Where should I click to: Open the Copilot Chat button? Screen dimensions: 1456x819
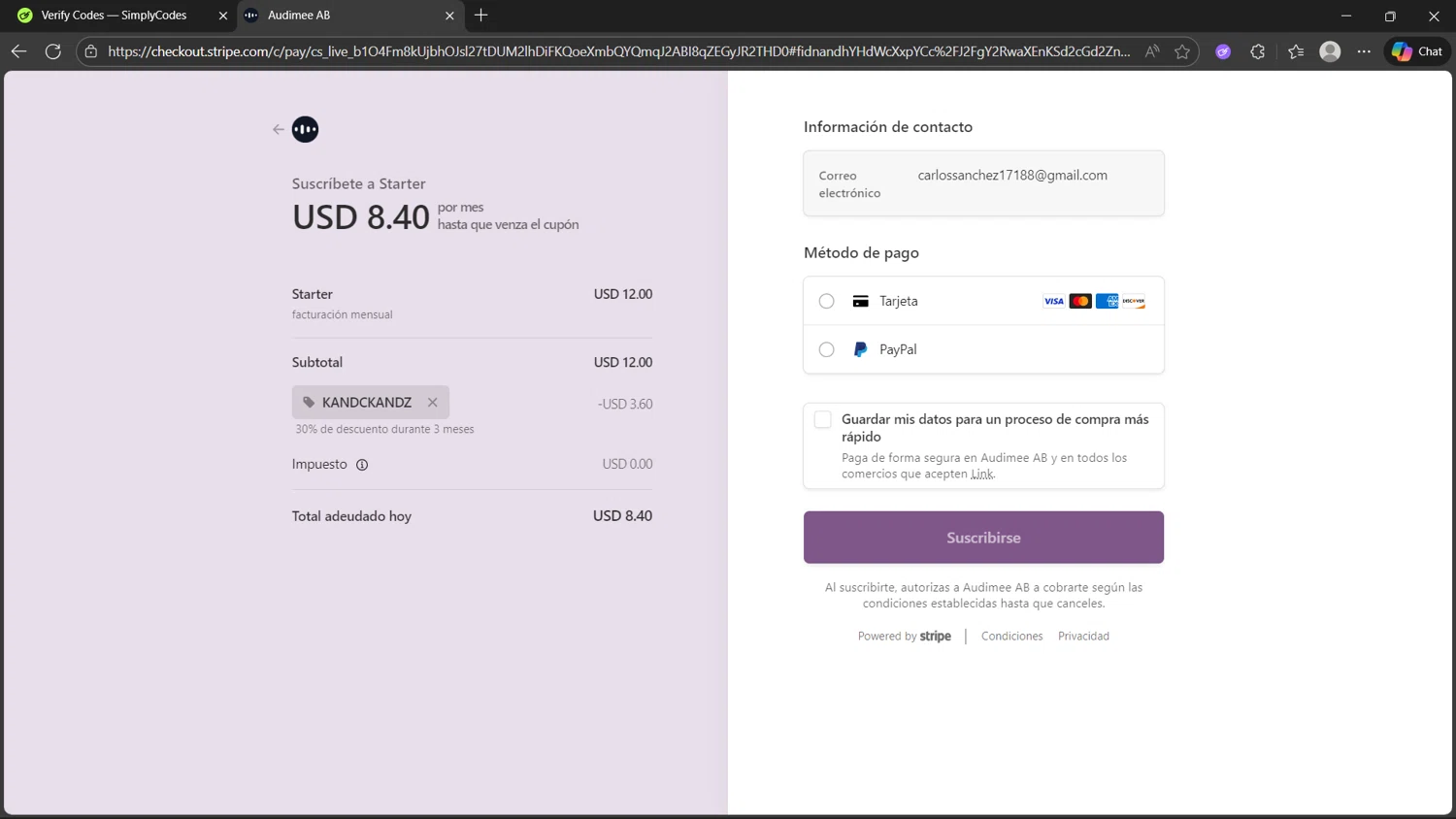(x=1417, y=51)
